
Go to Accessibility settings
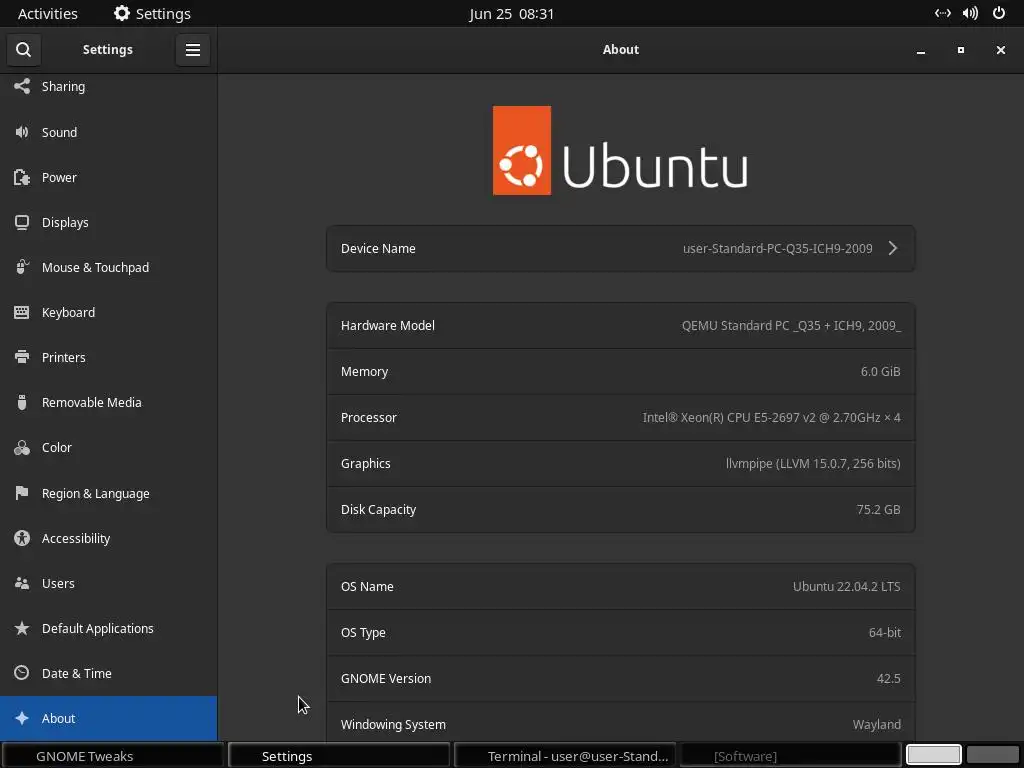(x=108, y=538)
